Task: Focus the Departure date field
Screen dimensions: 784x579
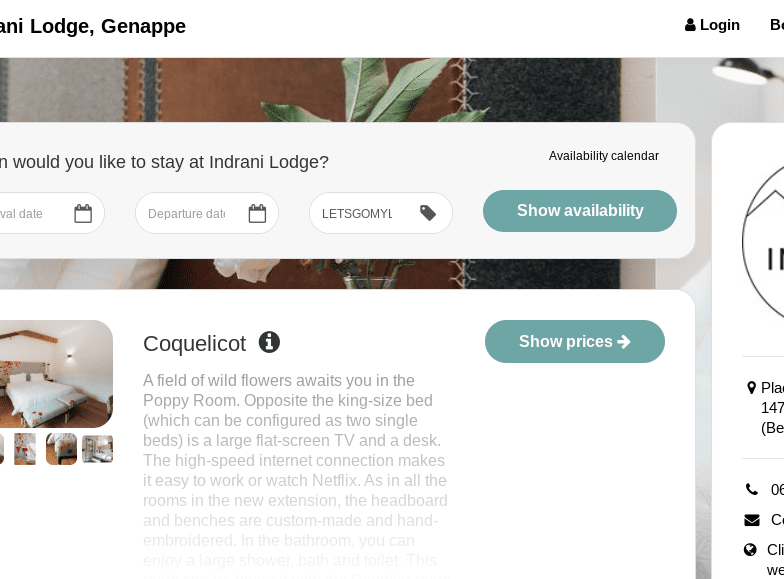Action: (188, 213)
